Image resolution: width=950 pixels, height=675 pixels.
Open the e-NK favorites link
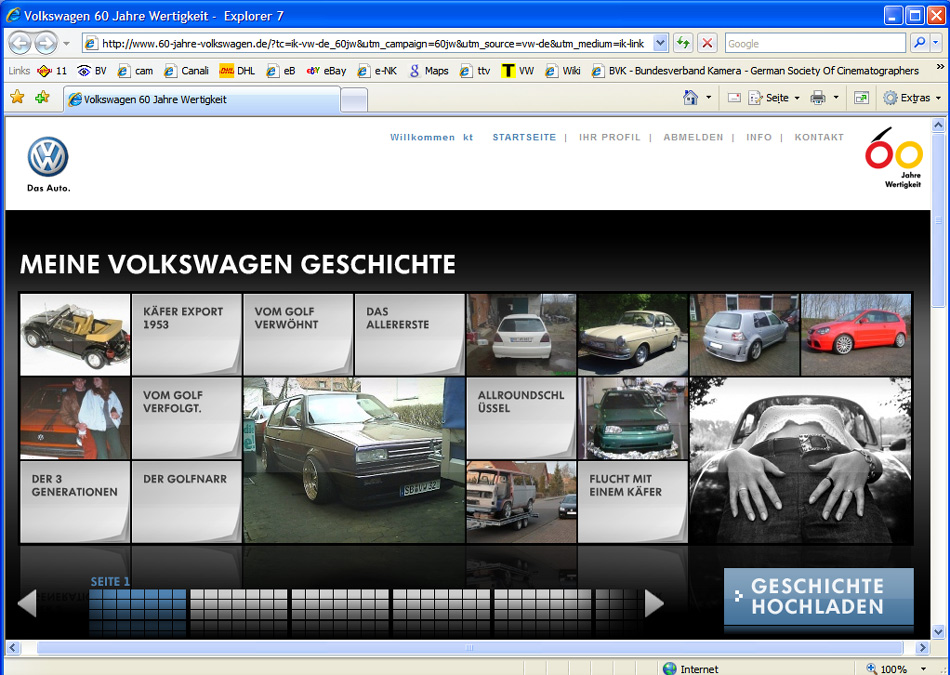coord(377,71)
